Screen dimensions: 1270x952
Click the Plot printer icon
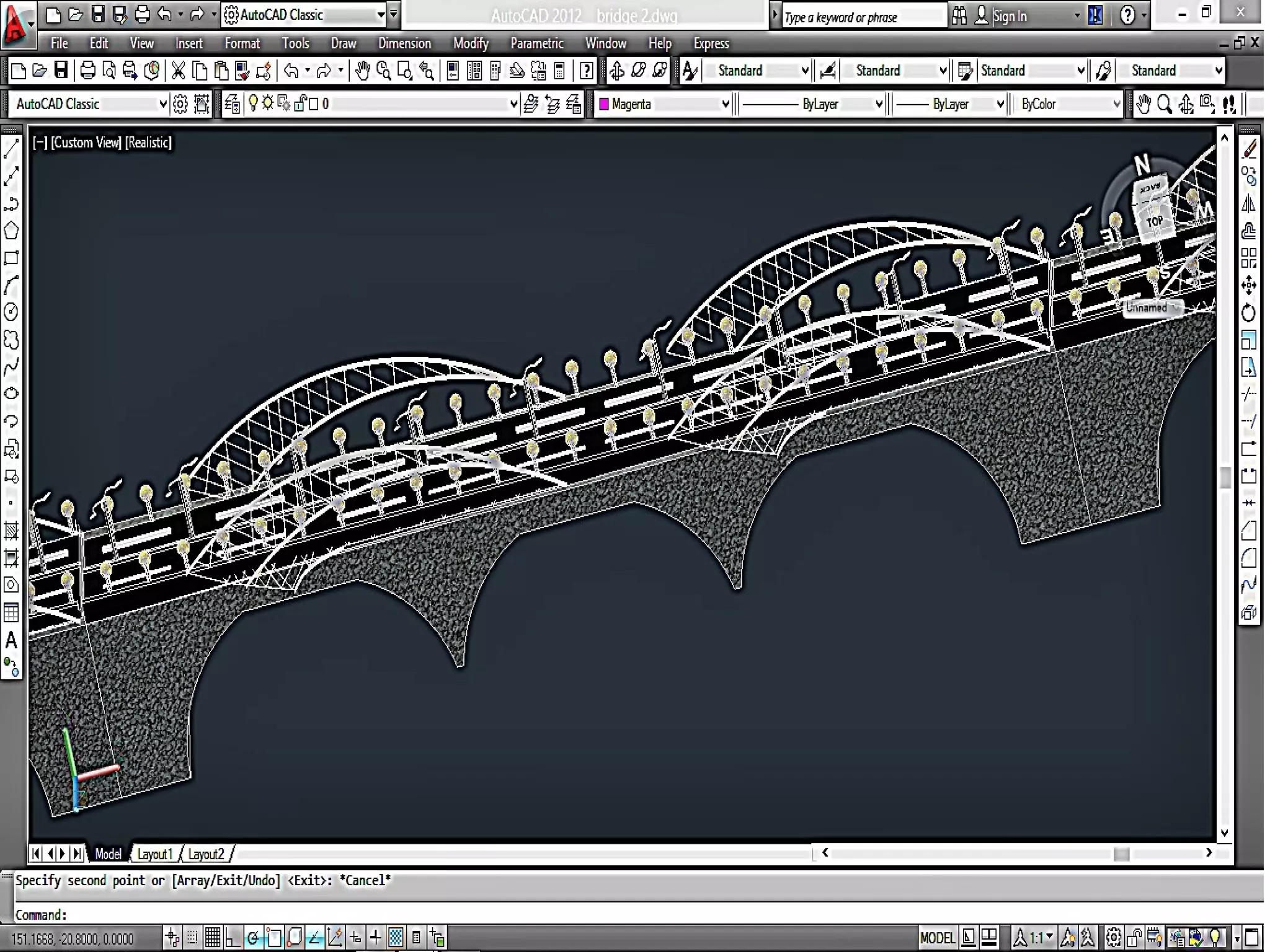tap(88, 71)
